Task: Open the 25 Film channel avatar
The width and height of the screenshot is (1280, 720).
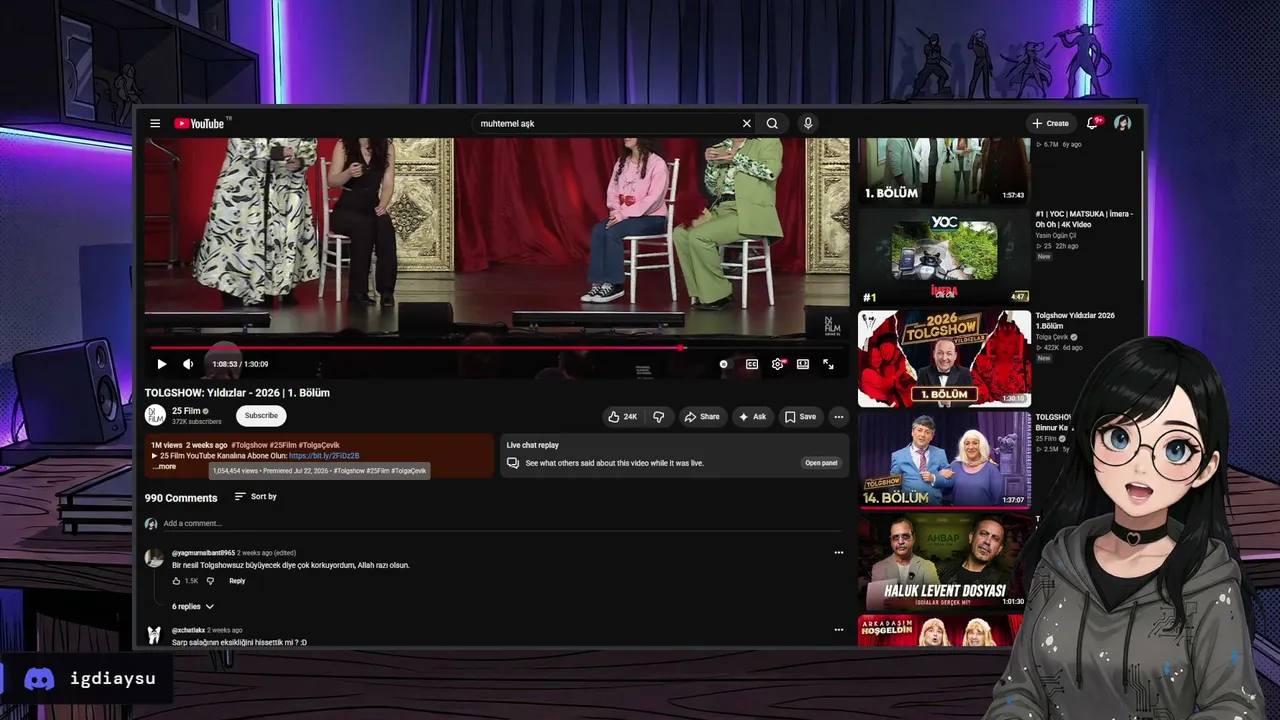Action: click(155, 416)
